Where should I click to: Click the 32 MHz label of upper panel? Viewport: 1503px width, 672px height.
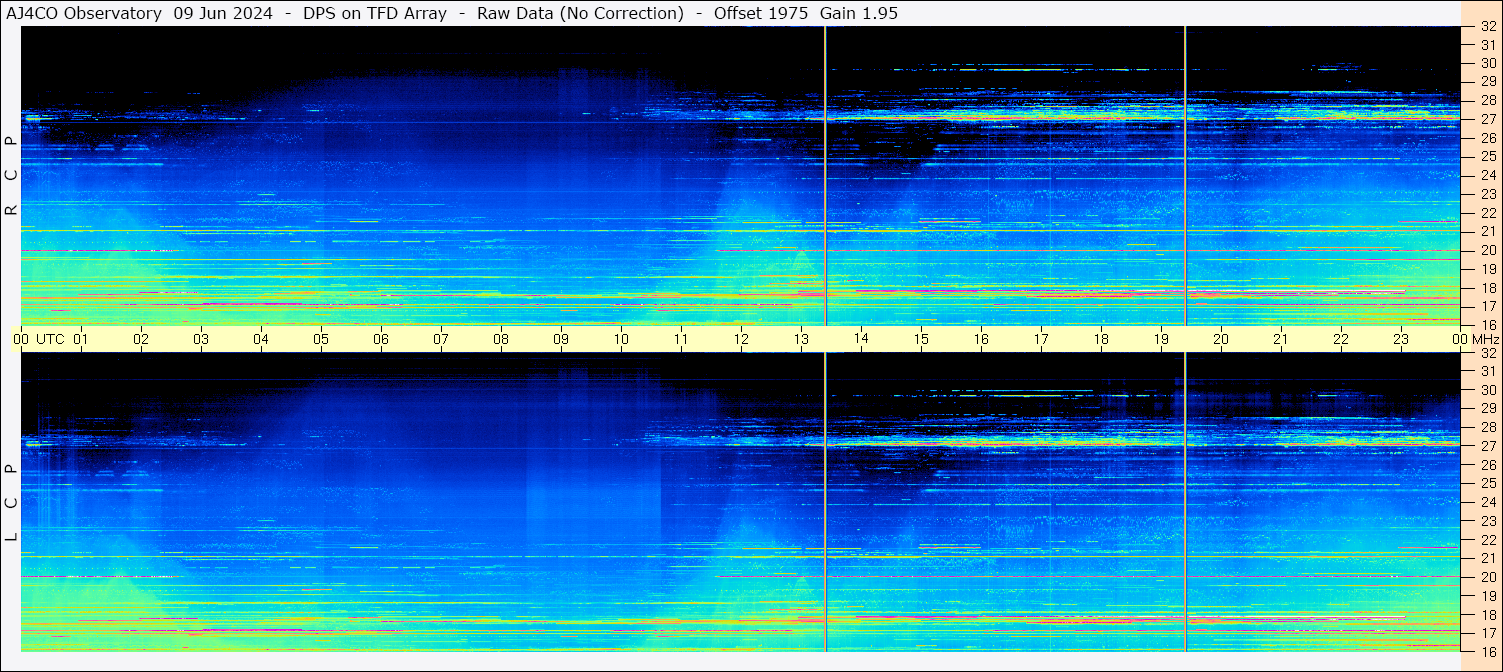(x=1487, y=27)
